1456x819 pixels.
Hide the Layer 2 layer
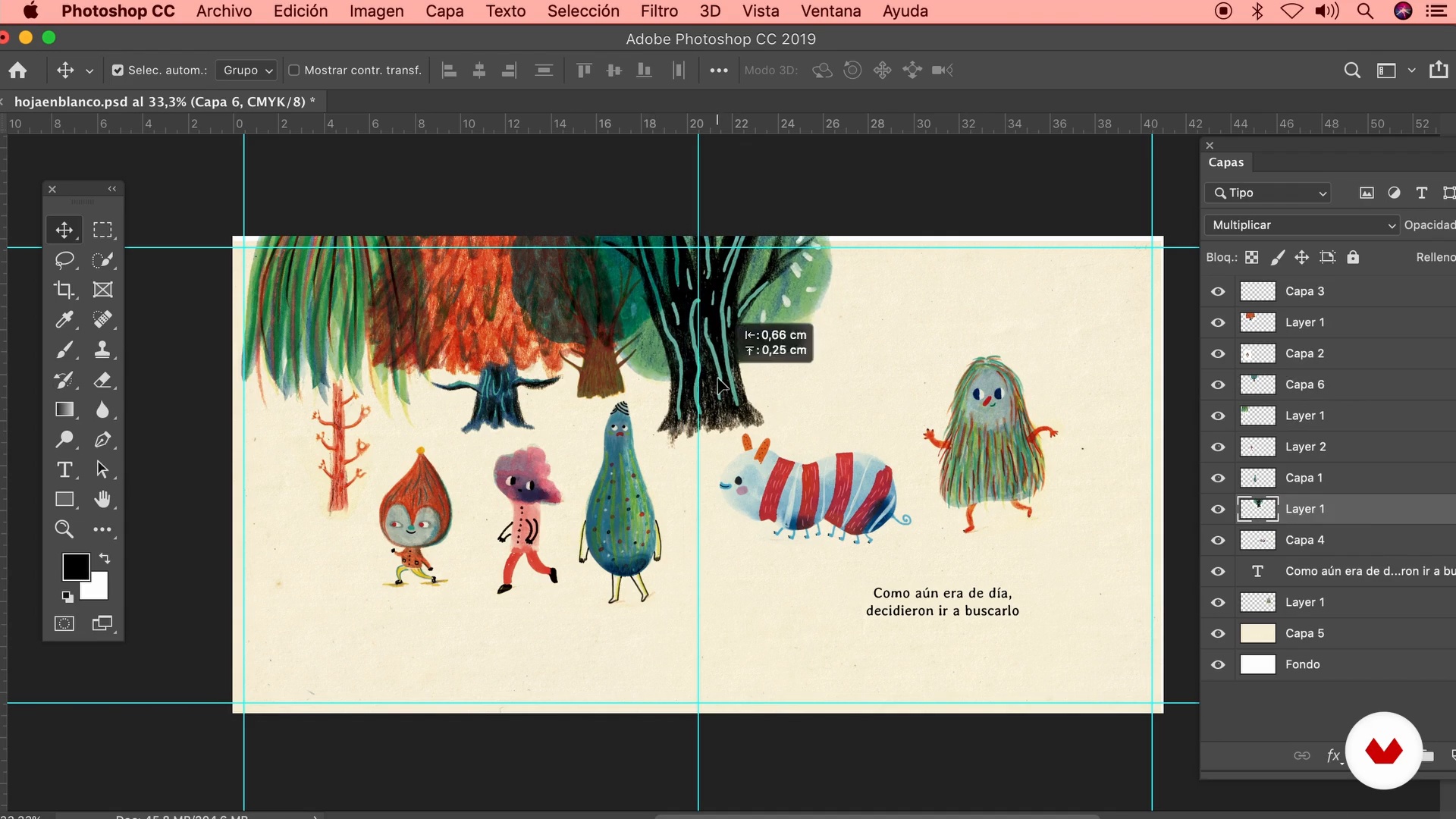pyautogui.click(x=1218, y=447)
